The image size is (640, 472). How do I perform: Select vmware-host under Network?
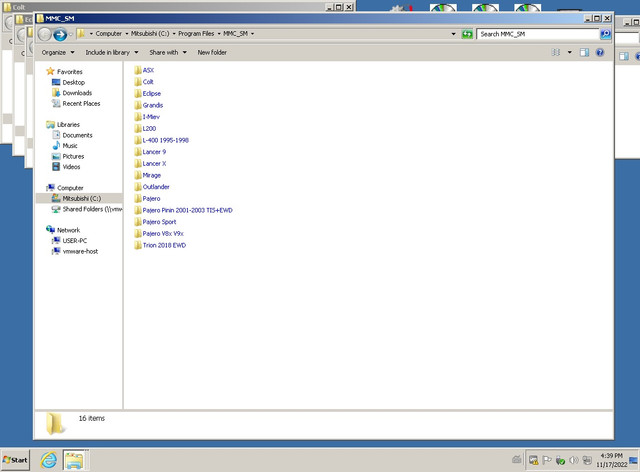(80, 252)
